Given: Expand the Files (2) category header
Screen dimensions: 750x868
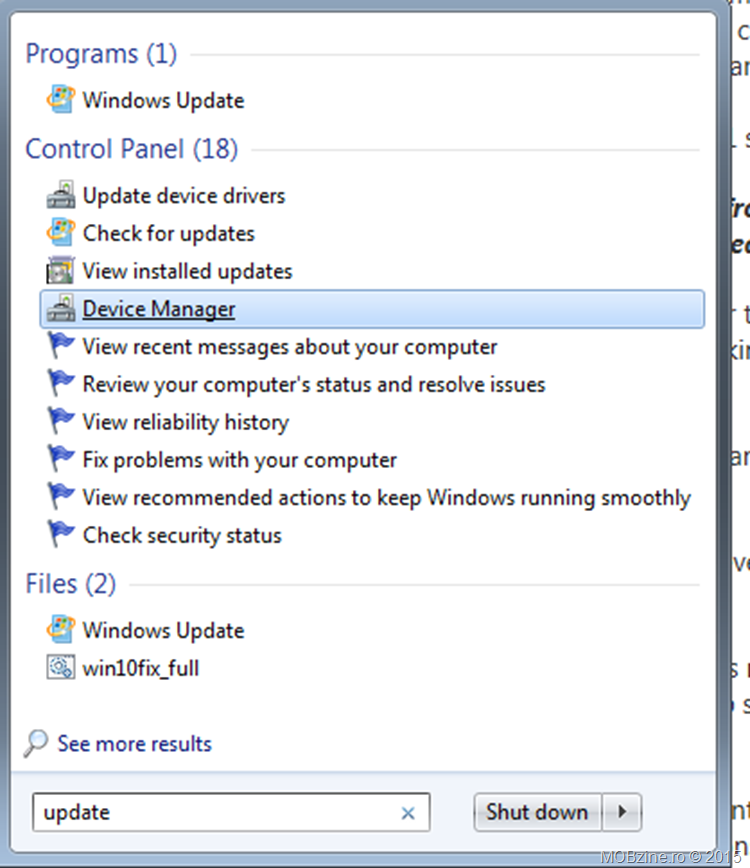Looking at the screenshot, I should (71, 583).
